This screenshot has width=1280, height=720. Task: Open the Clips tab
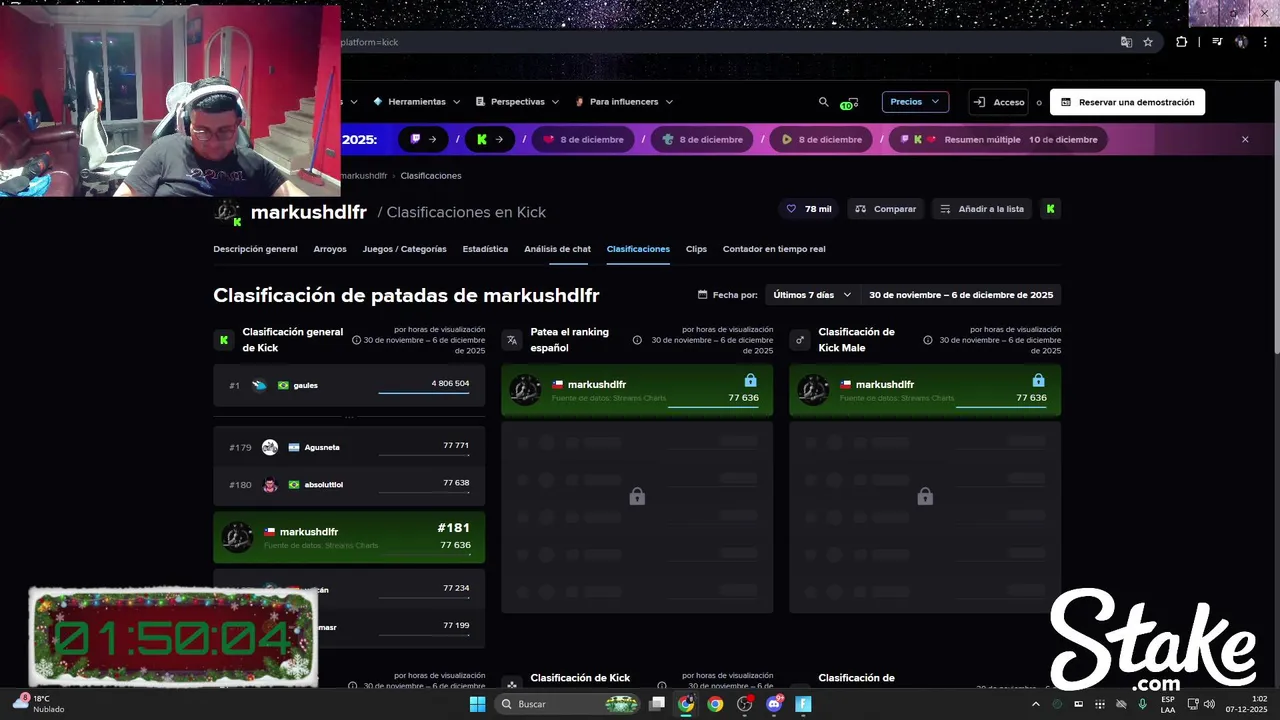[696, 249]
